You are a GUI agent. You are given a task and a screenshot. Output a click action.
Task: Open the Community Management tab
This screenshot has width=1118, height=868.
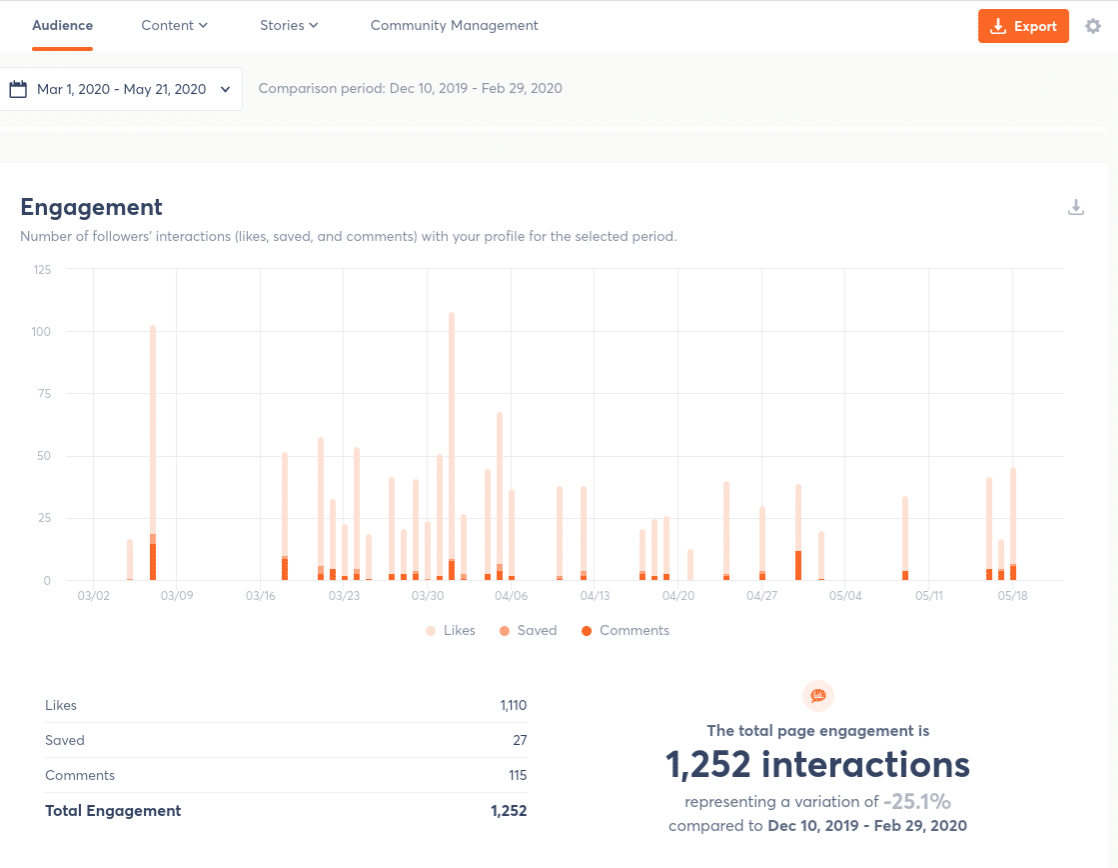point(454,26)
